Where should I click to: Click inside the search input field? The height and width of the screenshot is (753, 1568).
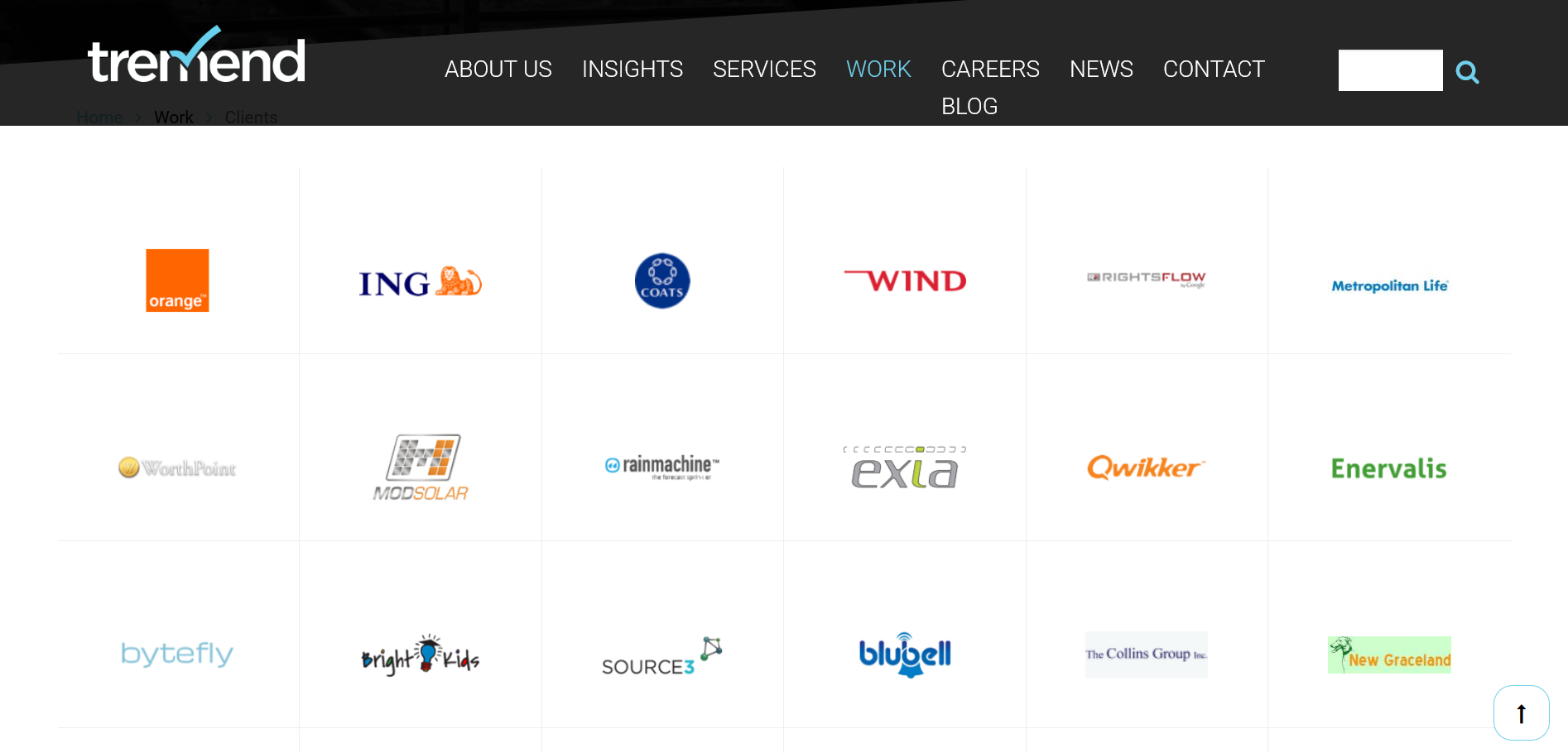pos(1389,70)
